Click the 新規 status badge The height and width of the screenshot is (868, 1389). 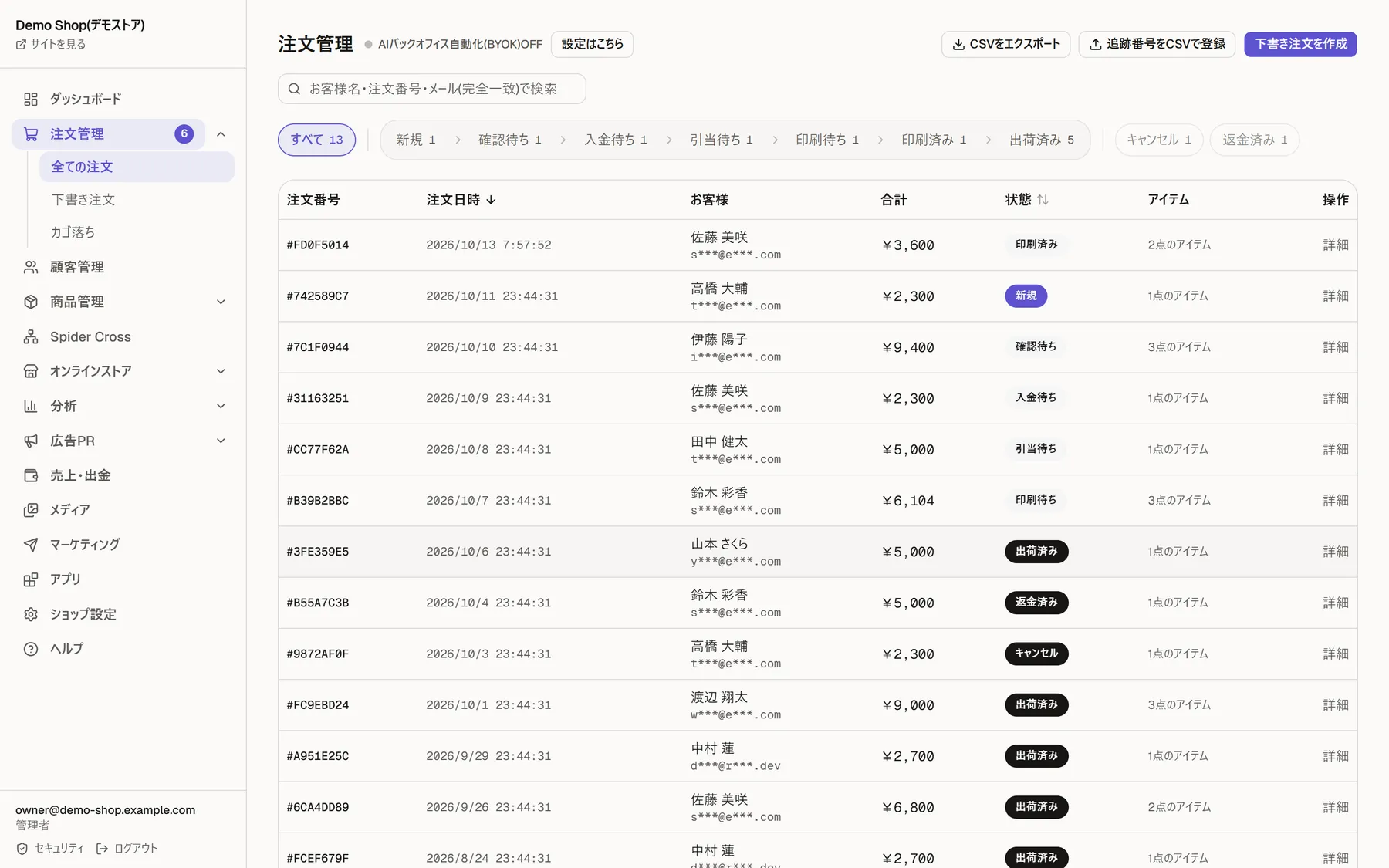click(x=1026, y=296)
